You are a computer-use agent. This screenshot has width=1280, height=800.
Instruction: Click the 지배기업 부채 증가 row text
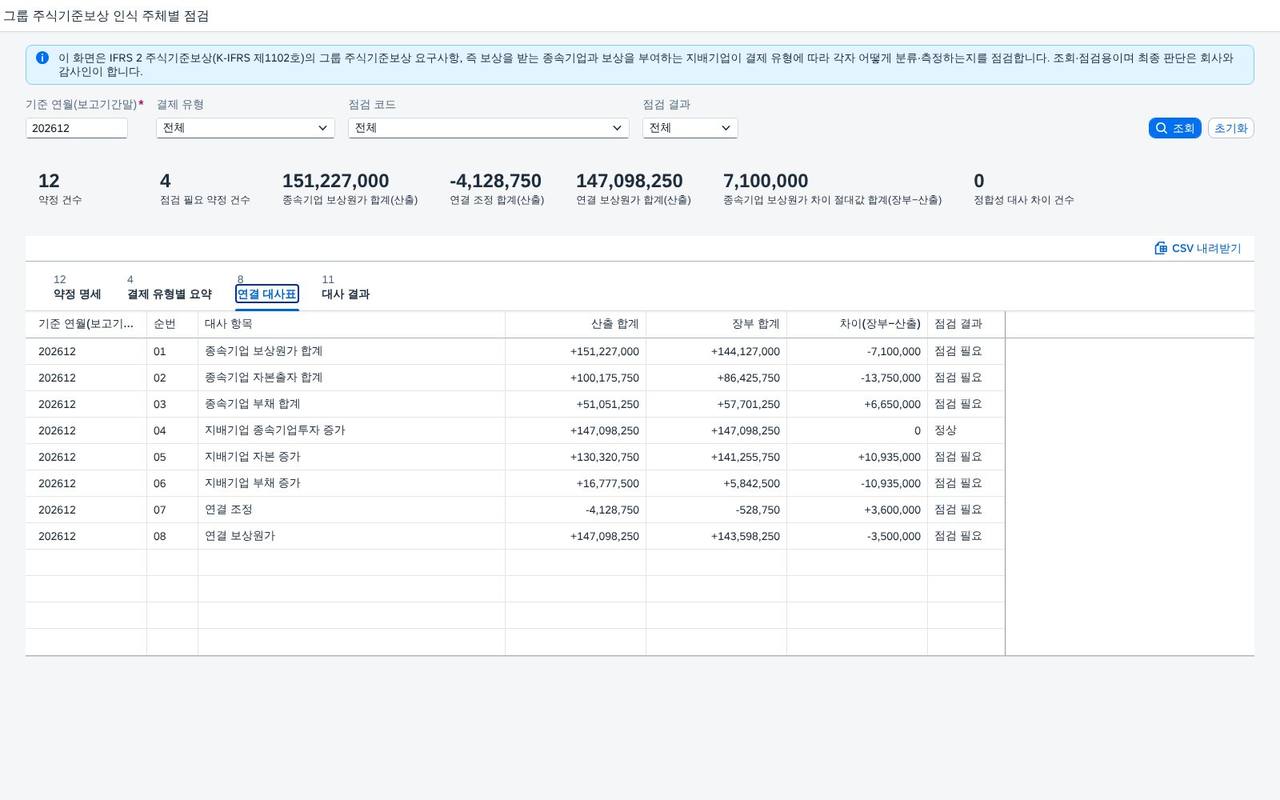pos(252,483)
